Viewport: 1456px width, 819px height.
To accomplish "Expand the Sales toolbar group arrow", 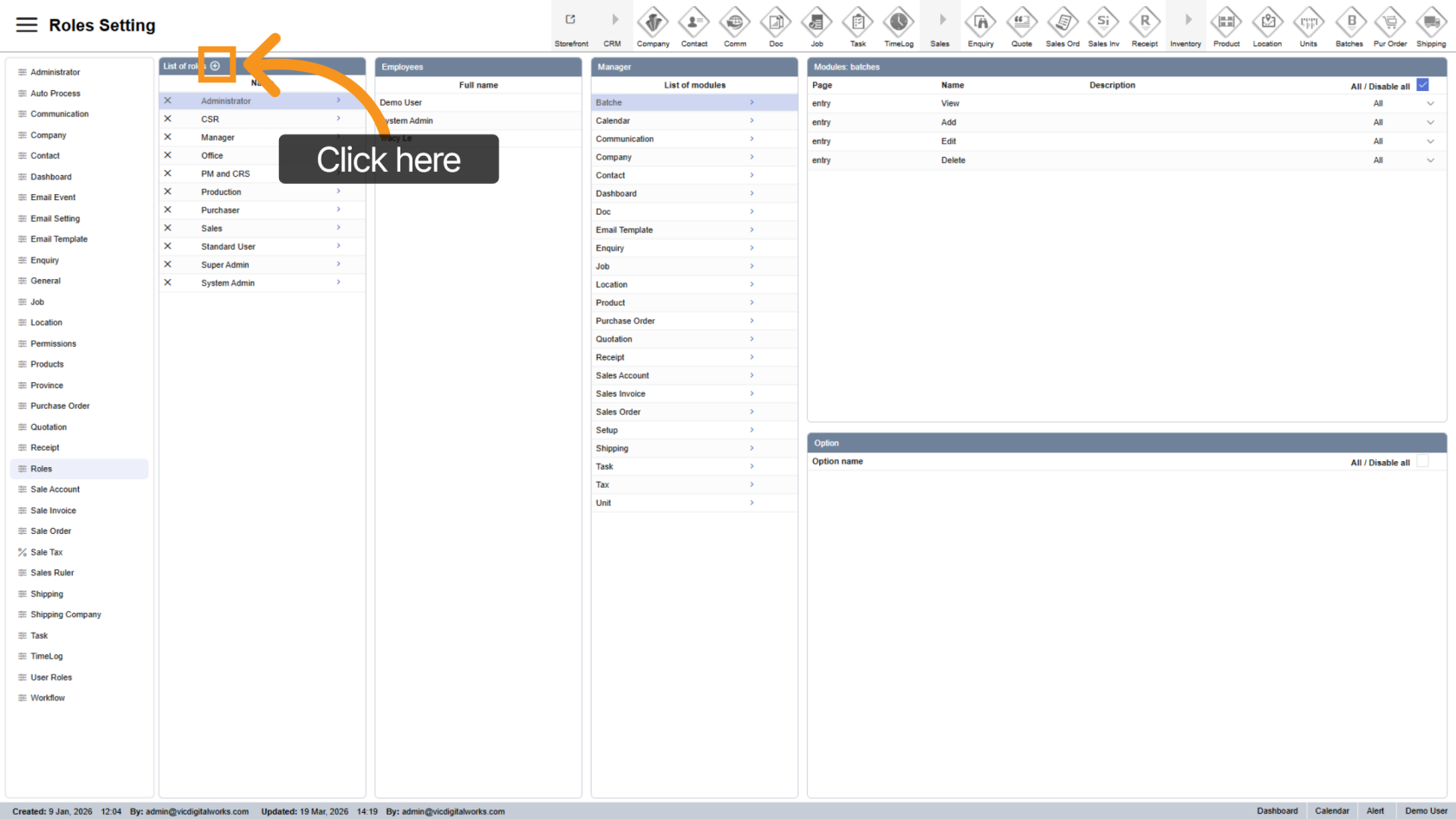I will [940, 21].
